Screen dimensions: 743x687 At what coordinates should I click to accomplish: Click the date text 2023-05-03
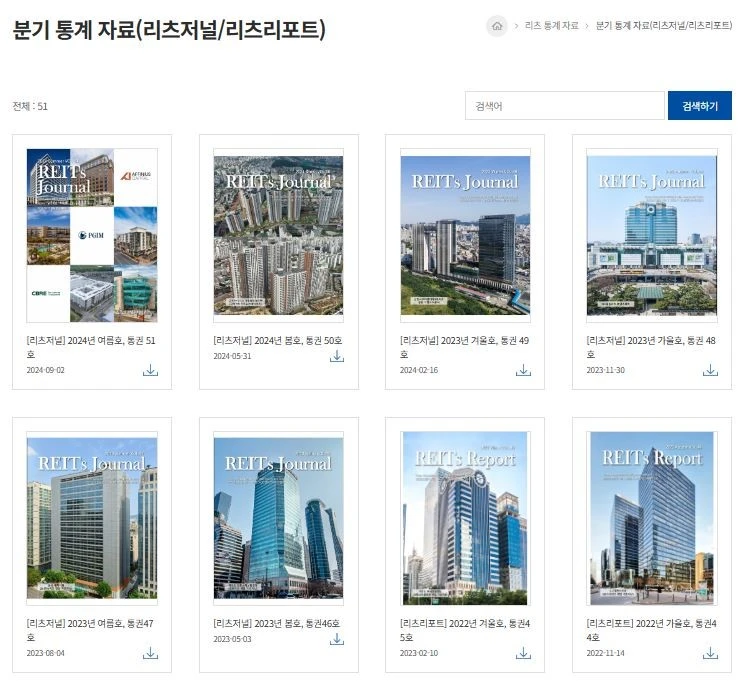tap(232, 639)
